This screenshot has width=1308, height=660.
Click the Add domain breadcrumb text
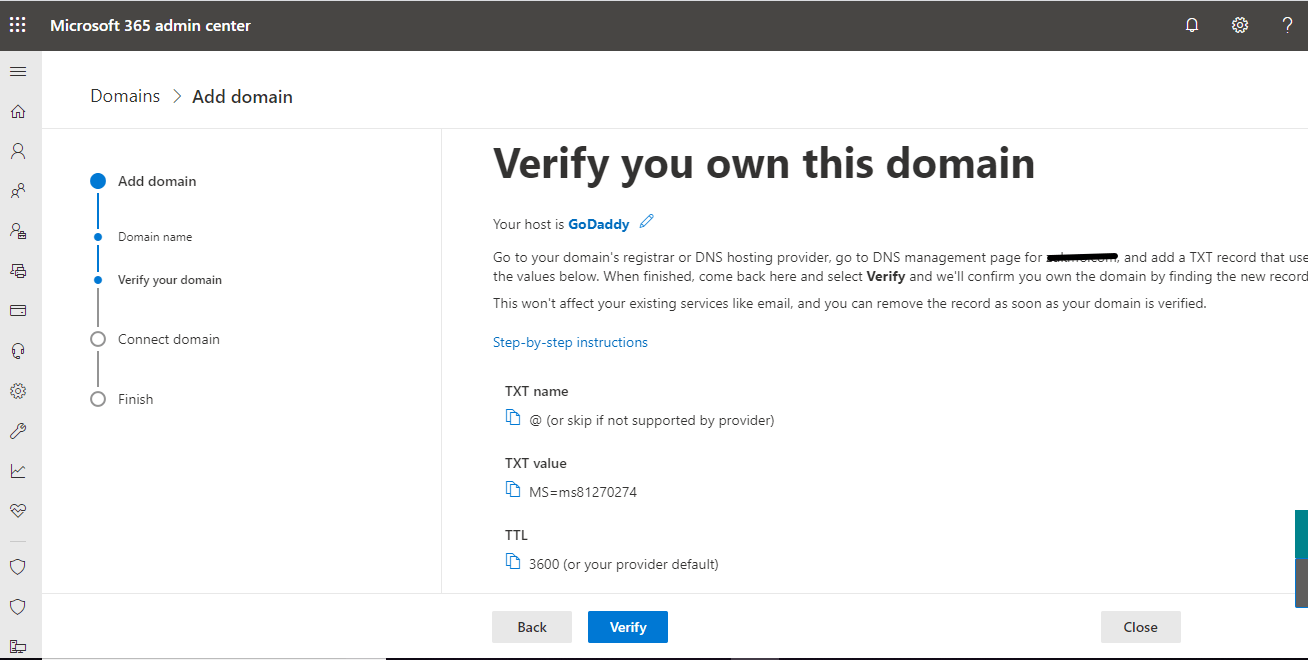pos(242,96)
